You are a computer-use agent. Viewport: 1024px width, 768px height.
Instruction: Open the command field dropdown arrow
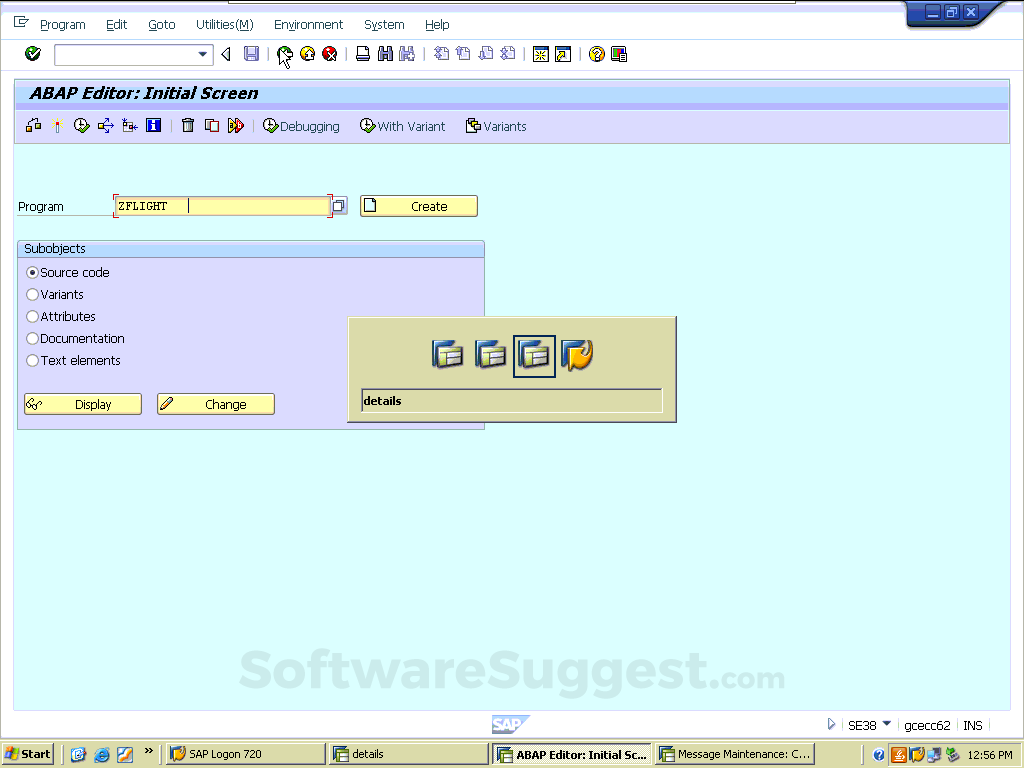tap(203, 54)
